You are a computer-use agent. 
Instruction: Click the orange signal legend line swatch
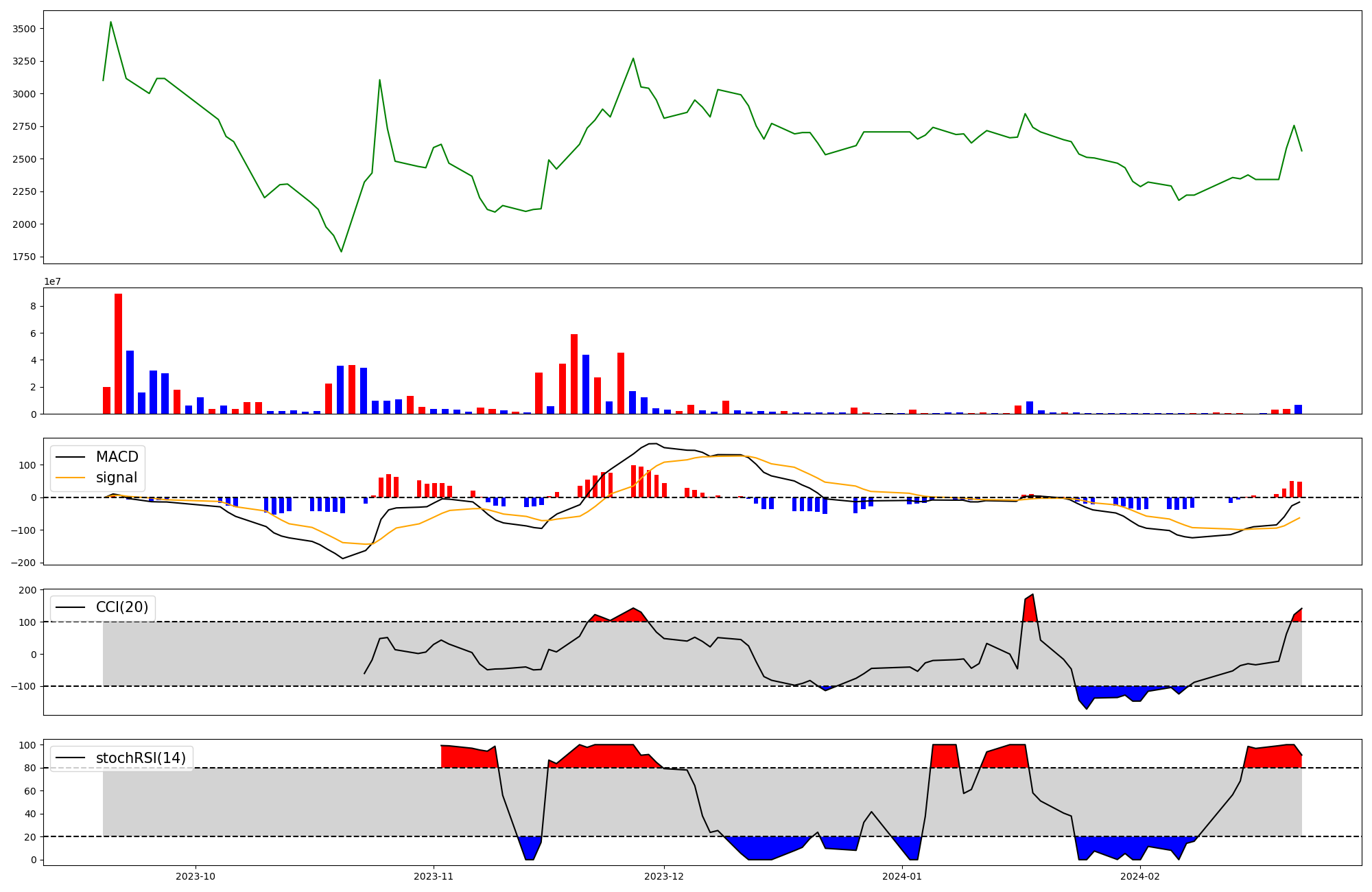pos(70,478)
